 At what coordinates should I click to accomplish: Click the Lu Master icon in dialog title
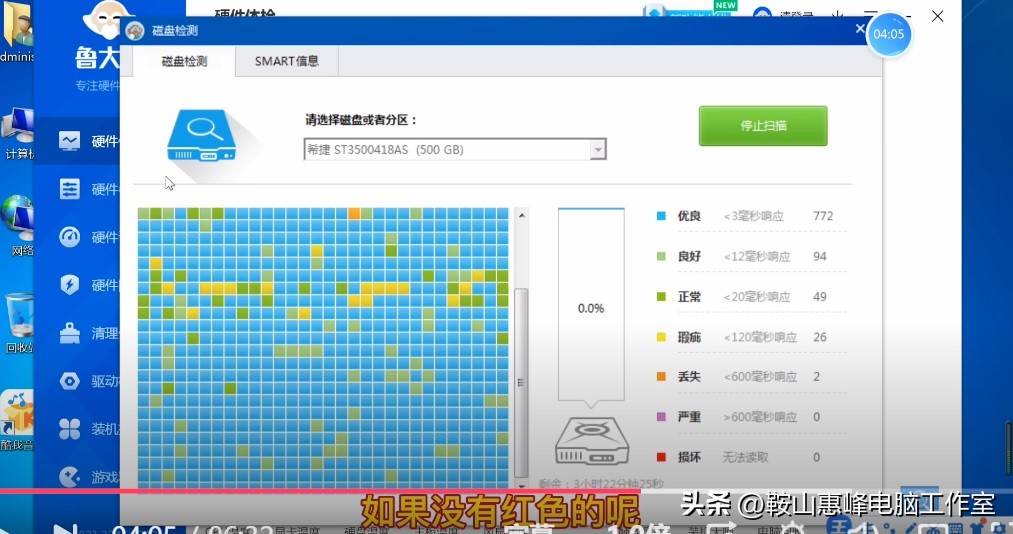click(134, 31)
